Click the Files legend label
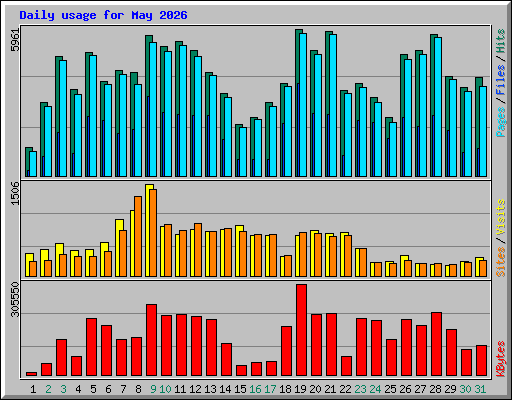Viewport: 512px width, 400px height. [x=501, y=80]
